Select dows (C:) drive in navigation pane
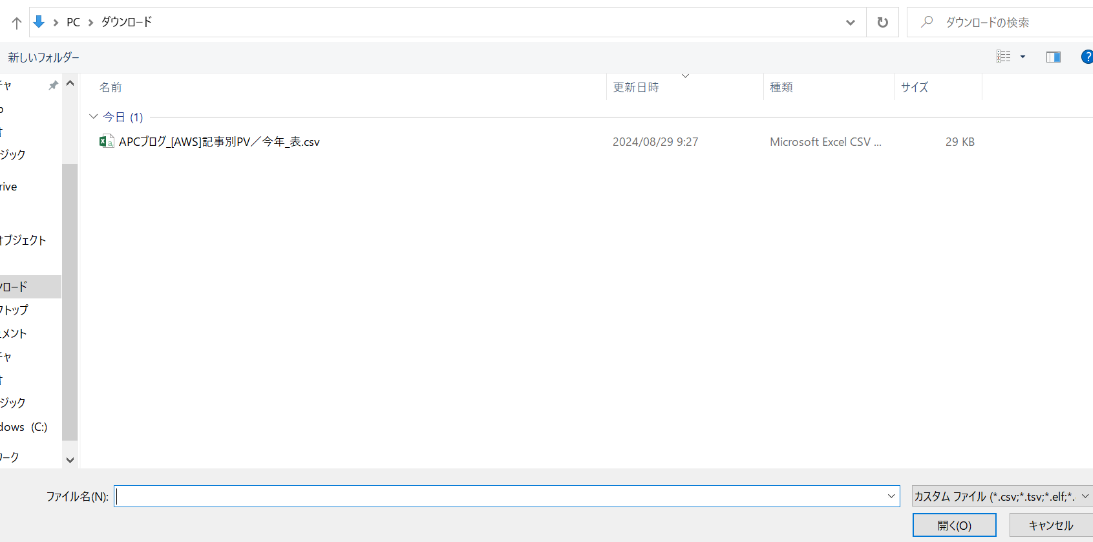 pyautogui.click(x=24, y=427)
